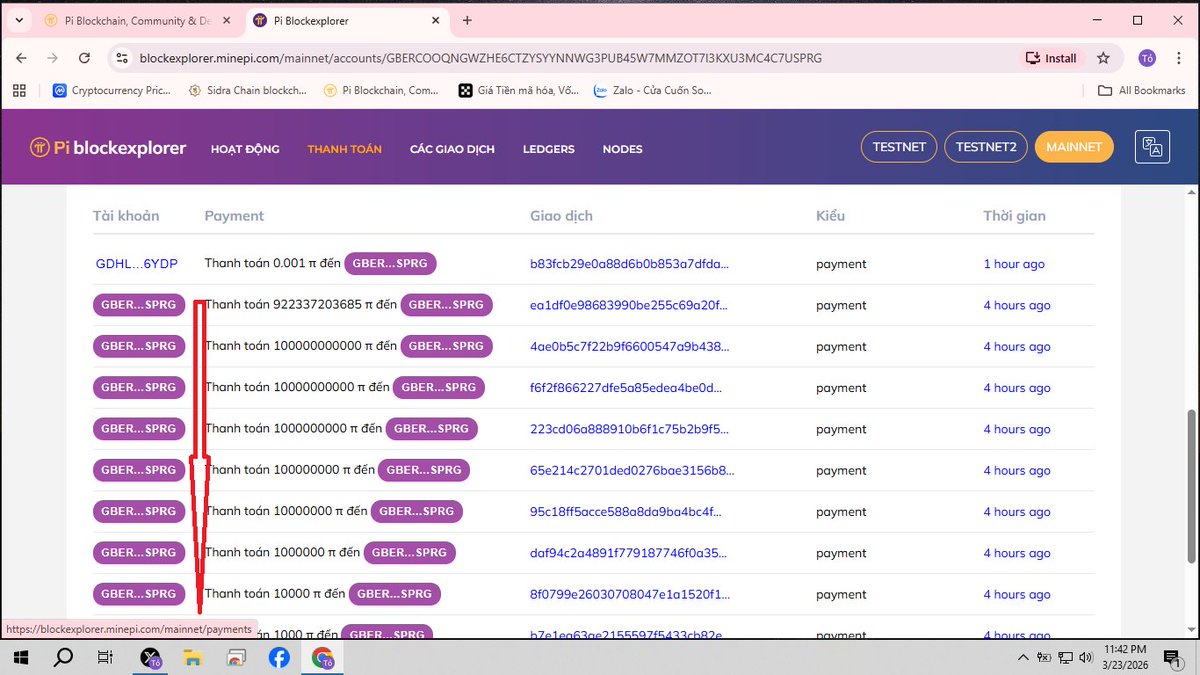
Task: Click the Pi blockexplorer logo
Action: pyautogui.click(x=108, y=148)
